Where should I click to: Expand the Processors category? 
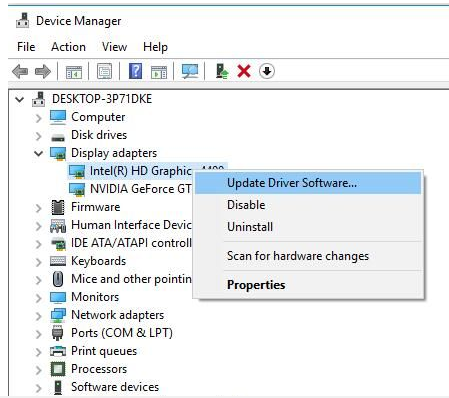pos(39,370)
